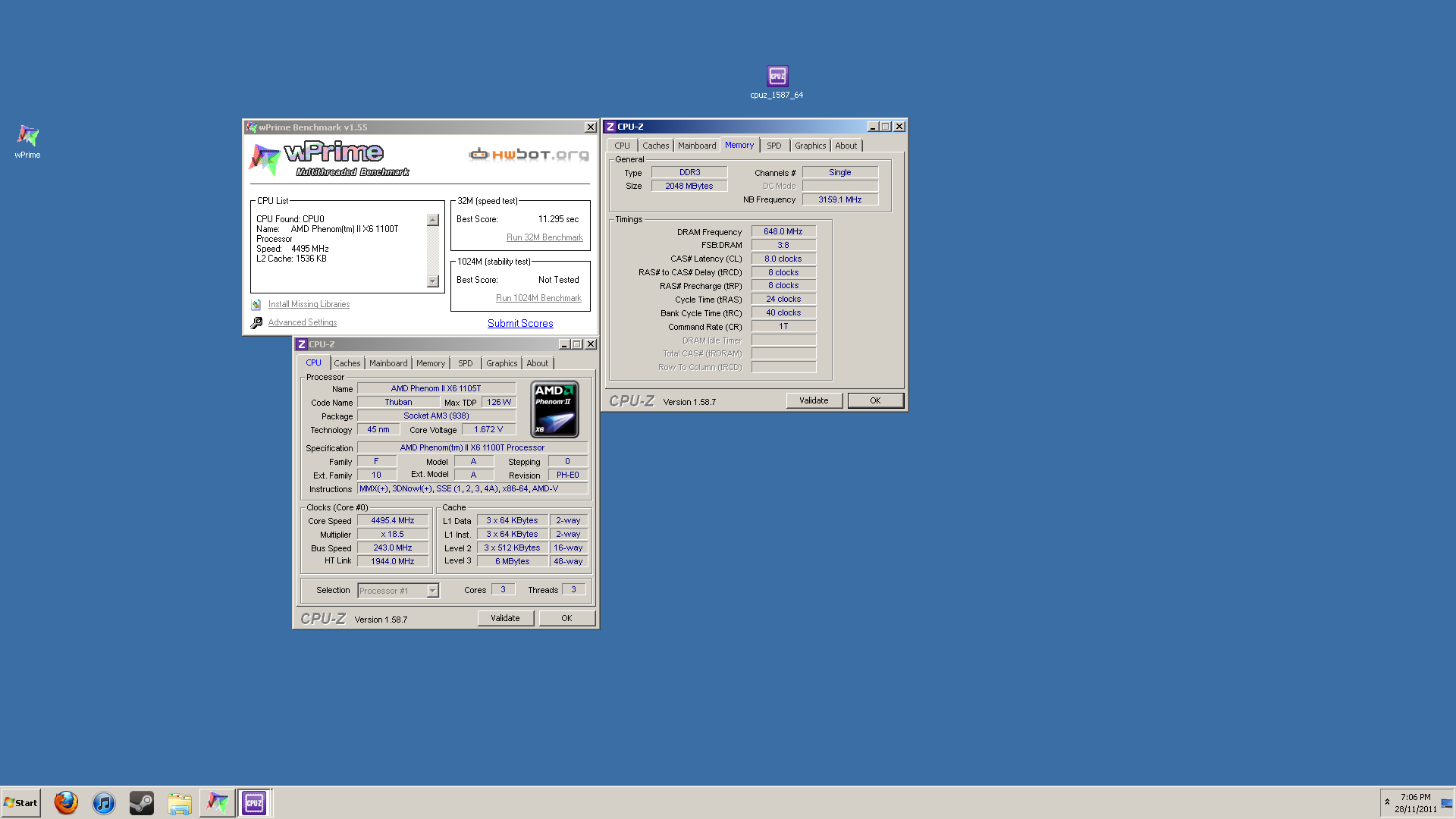Switch to CPU-Z taskbar button
The image size is (1456, 819).
(x=254, y=802)
